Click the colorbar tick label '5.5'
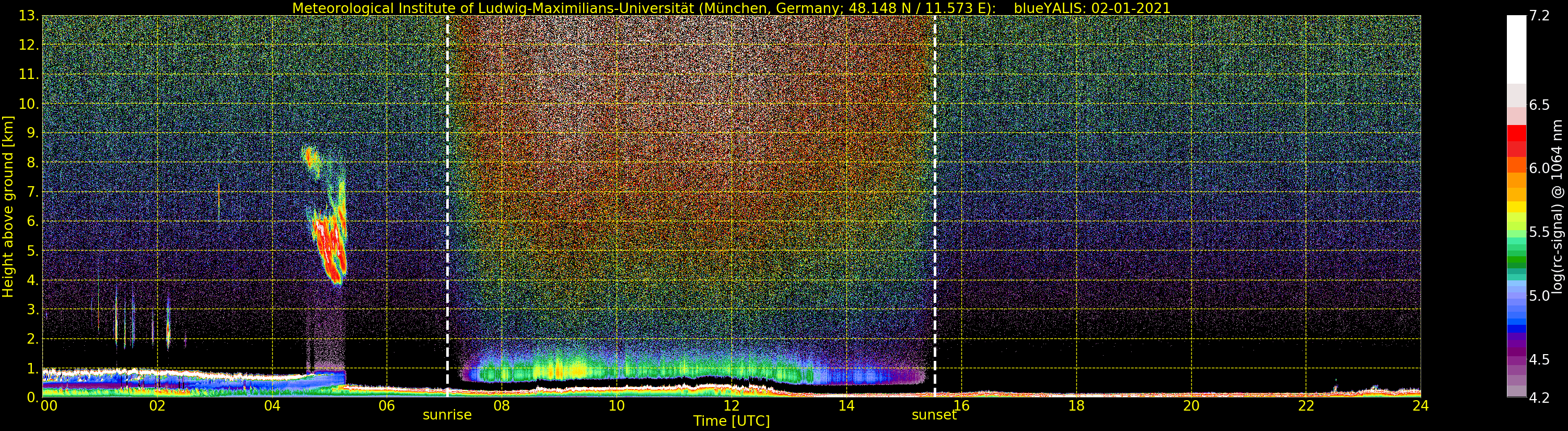This screenshot has width=1568, height=431. click(x=1539, y=232)
